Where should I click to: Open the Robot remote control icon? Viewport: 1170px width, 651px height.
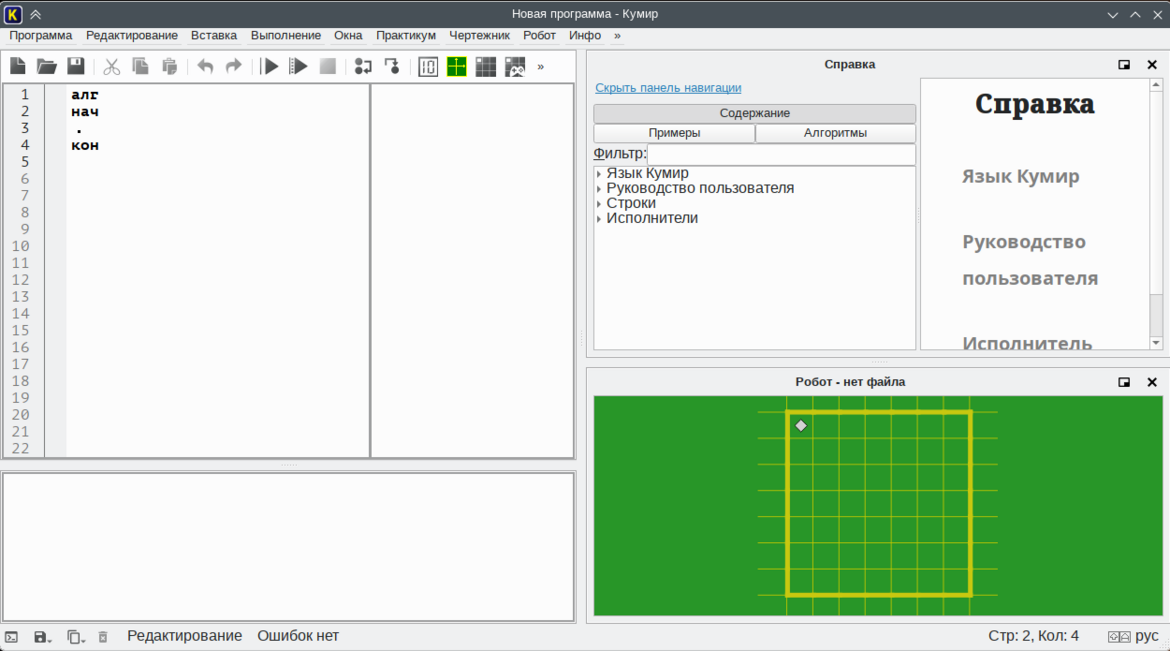(x=515, y=66)
